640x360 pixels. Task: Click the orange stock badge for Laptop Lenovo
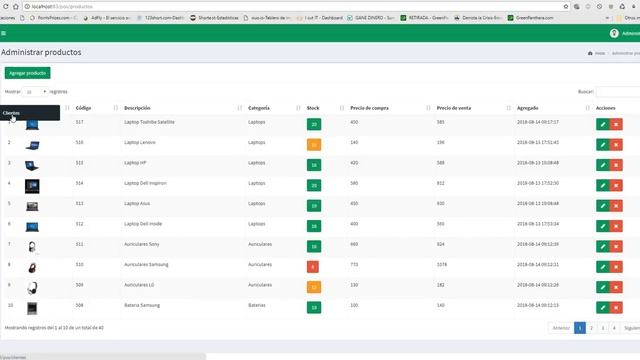tap(314, 144)
